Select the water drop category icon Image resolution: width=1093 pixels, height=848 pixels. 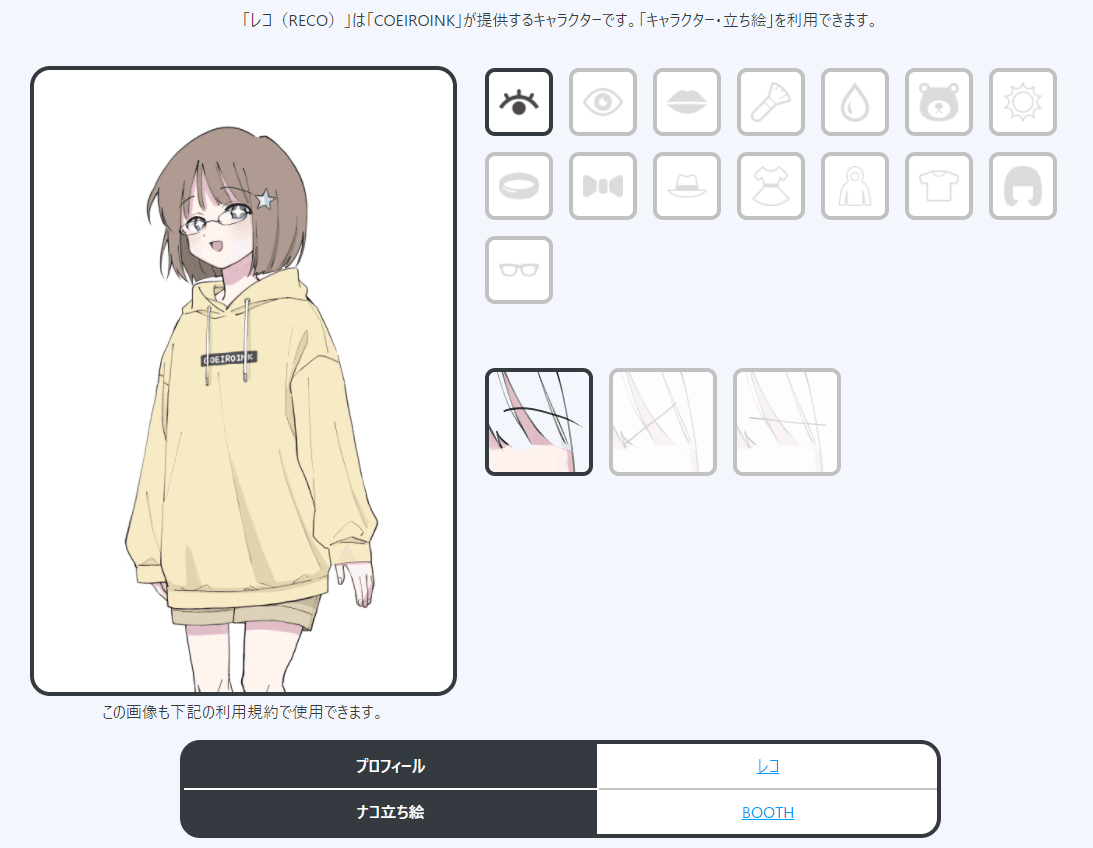click(855, 102)
